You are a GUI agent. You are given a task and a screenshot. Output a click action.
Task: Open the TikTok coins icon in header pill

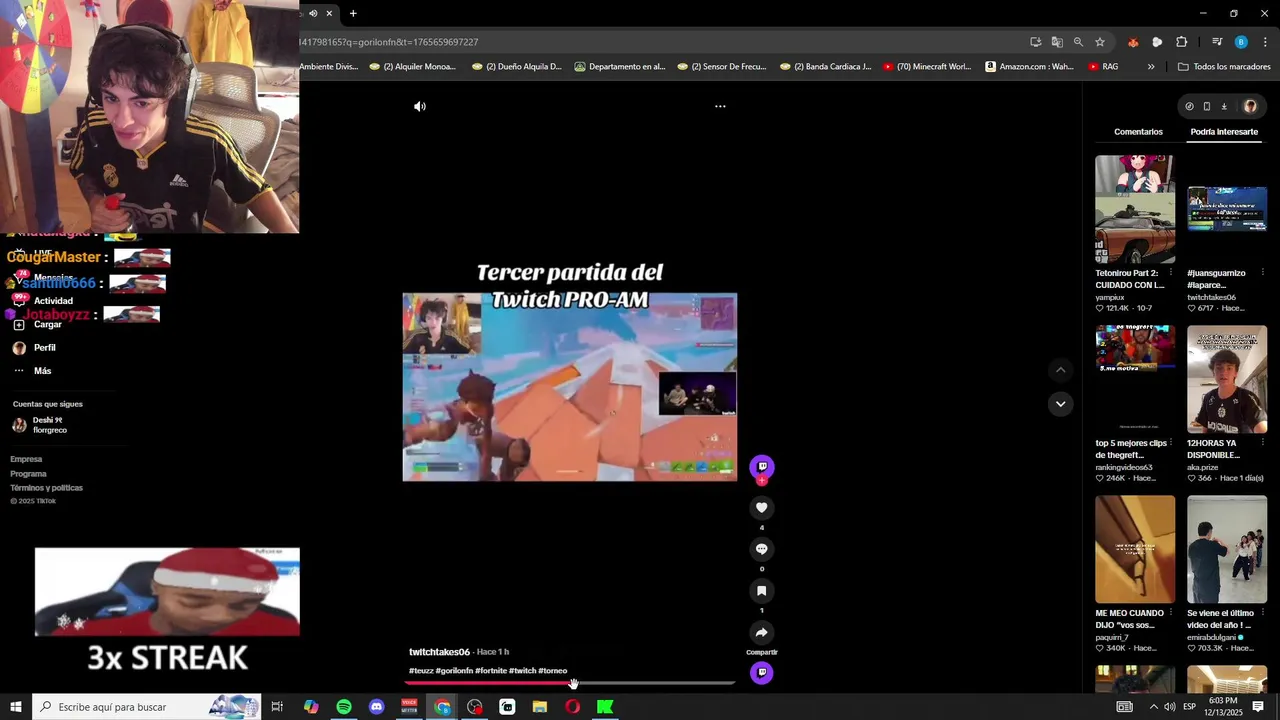pos(1189,106)
